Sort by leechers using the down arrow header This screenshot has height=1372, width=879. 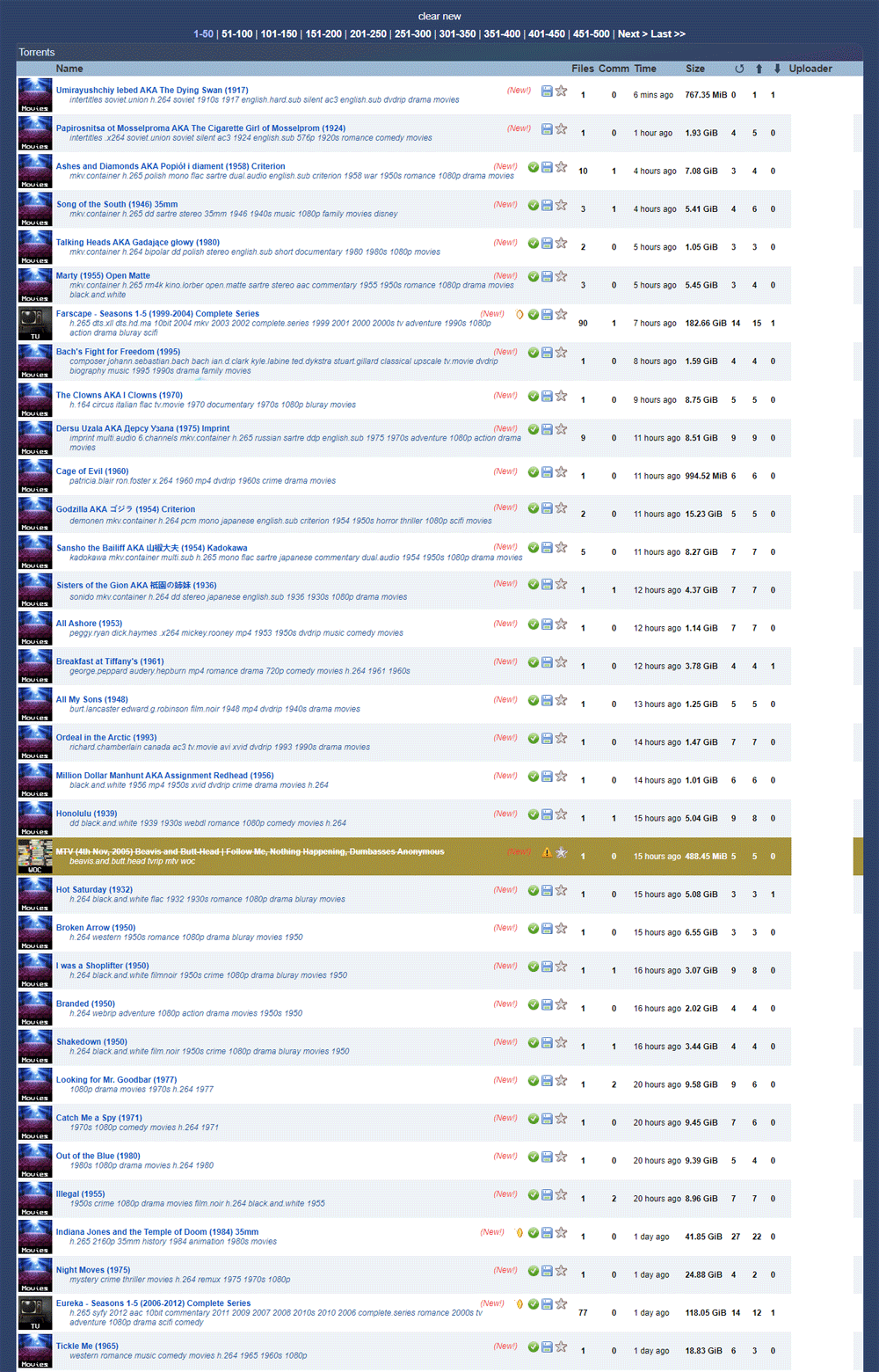(x=777, y=69)
